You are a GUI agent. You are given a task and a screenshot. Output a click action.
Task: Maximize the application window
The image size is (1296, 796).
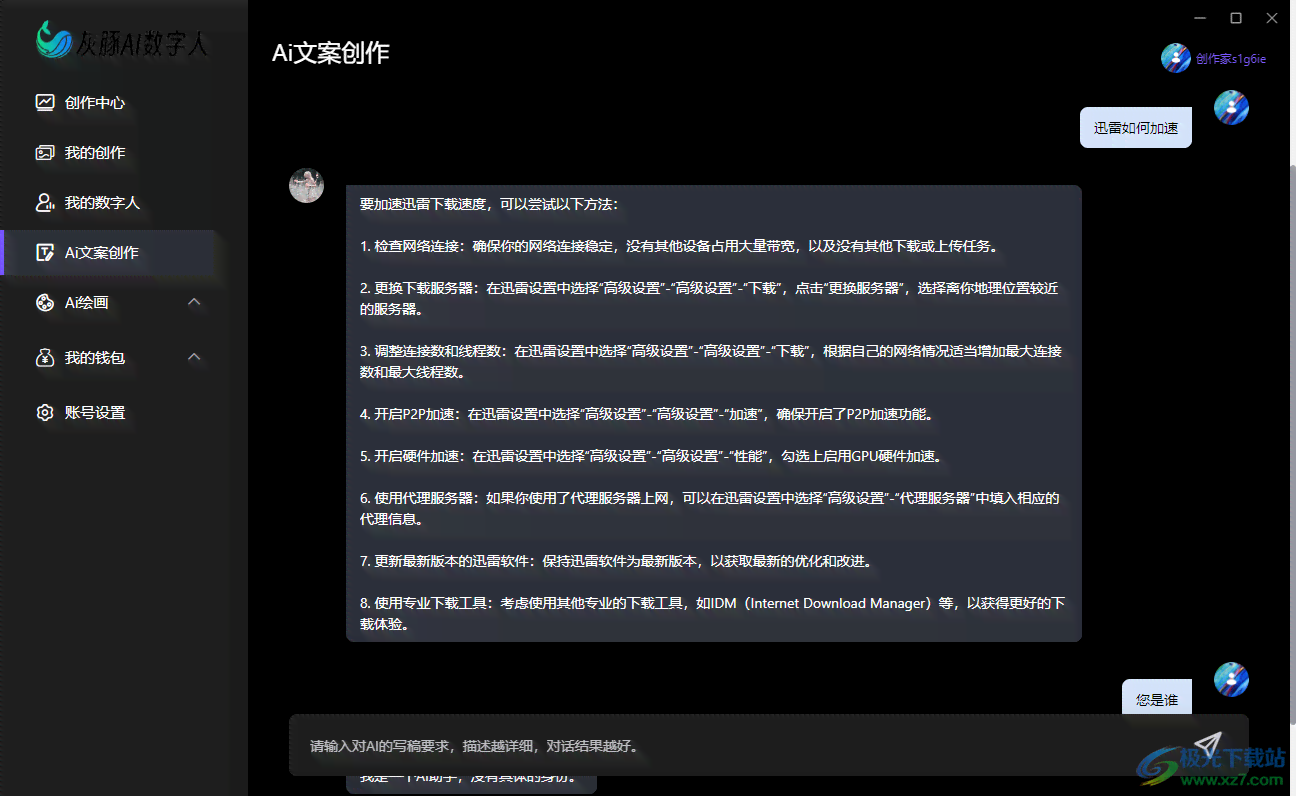coord(1236,17)
